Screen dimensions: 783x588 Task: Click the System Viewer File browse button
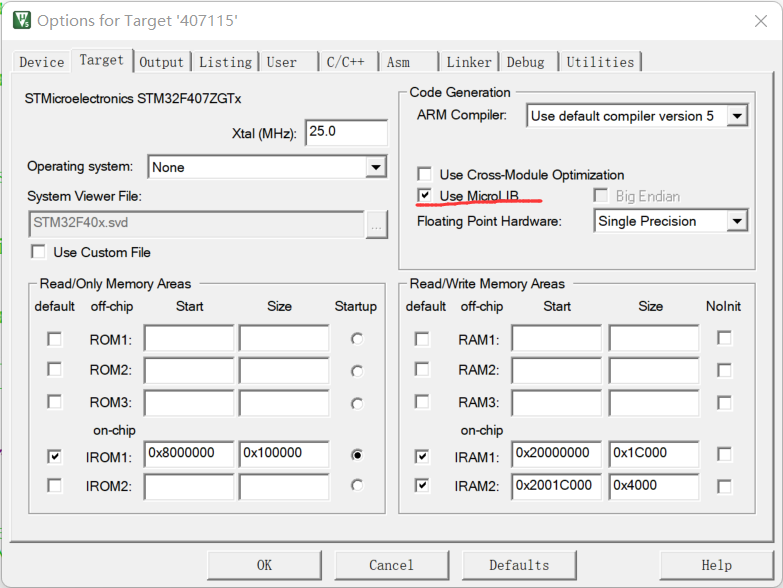377,225
